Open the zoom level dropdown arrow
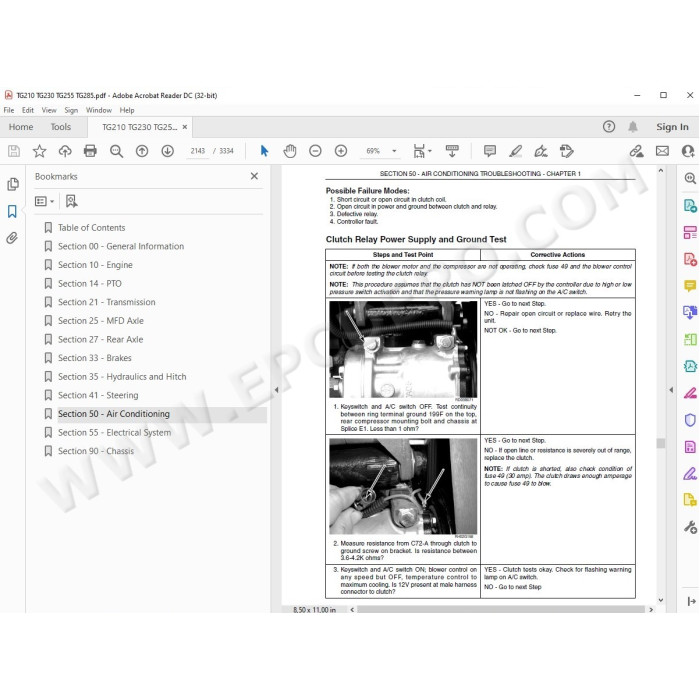 coord(394,151)
